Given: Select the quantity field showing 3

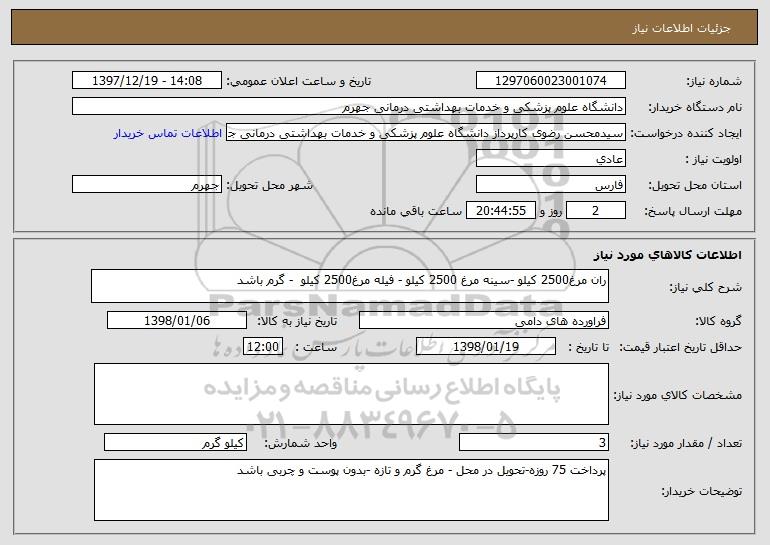Looking at the screenshot, I should coord(534,442).
